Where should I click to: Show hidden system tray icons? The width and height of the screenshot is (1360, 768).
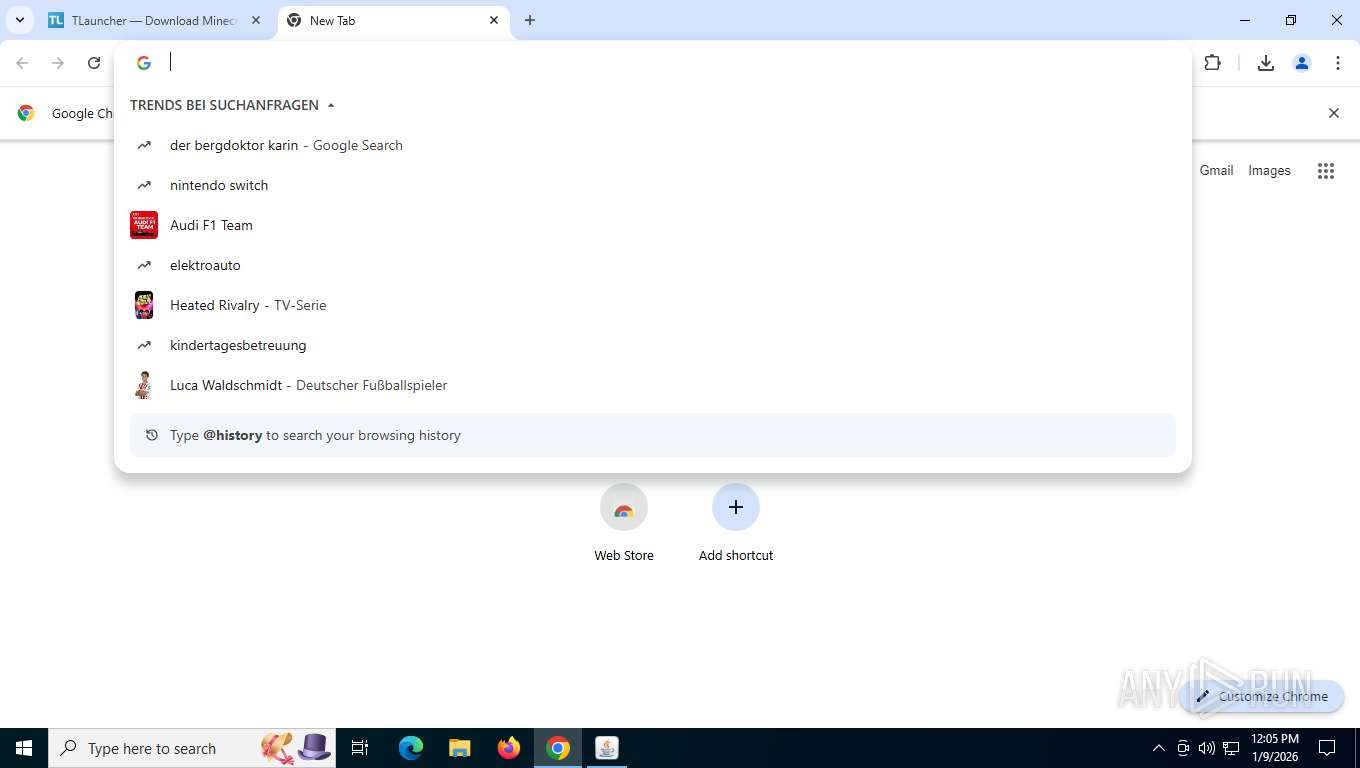tap(1159, 748)
